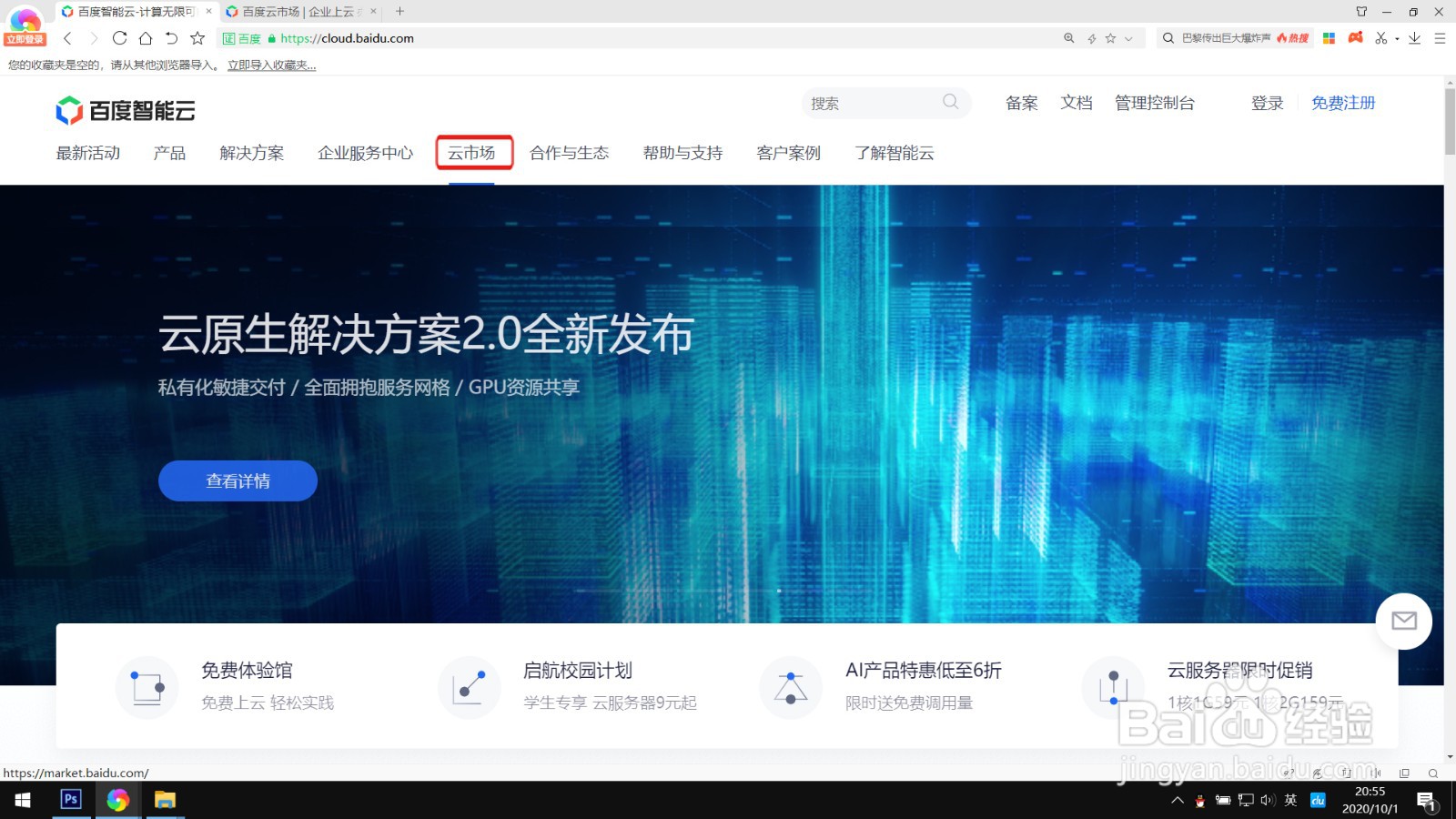Show hidden tray icons chevron
The image size is (1456, 819).
(x=1178, y=801)
